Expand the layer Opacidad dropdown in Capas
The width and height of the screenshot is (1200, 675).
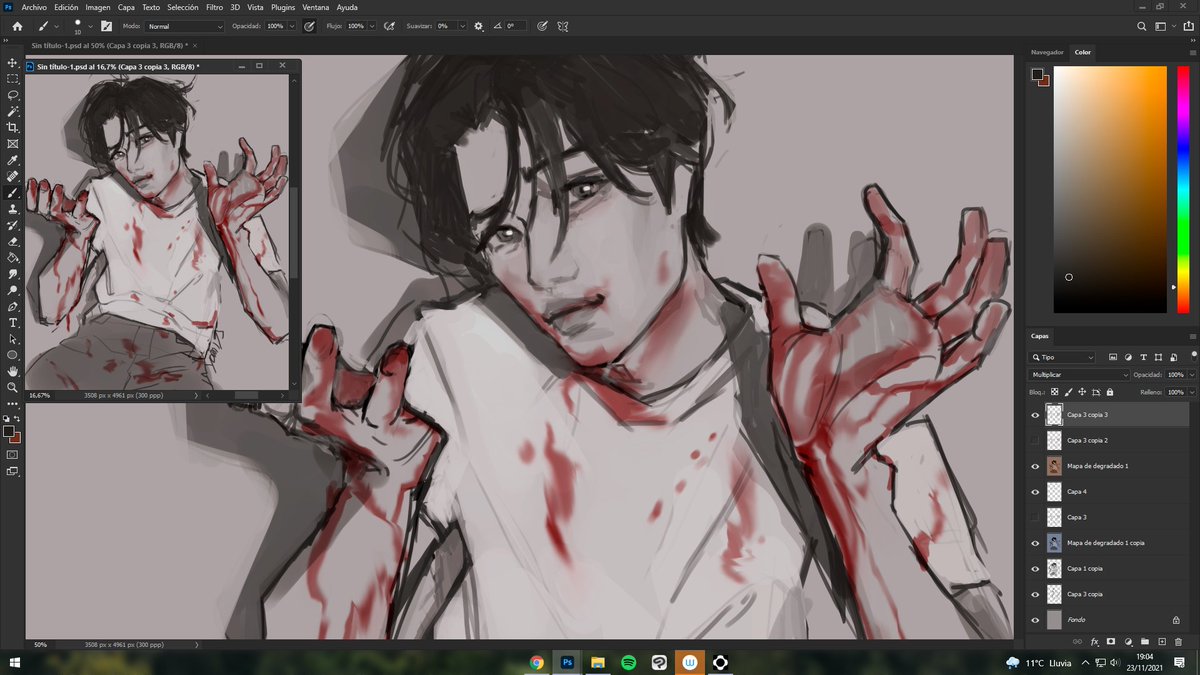click(1192, 375)
